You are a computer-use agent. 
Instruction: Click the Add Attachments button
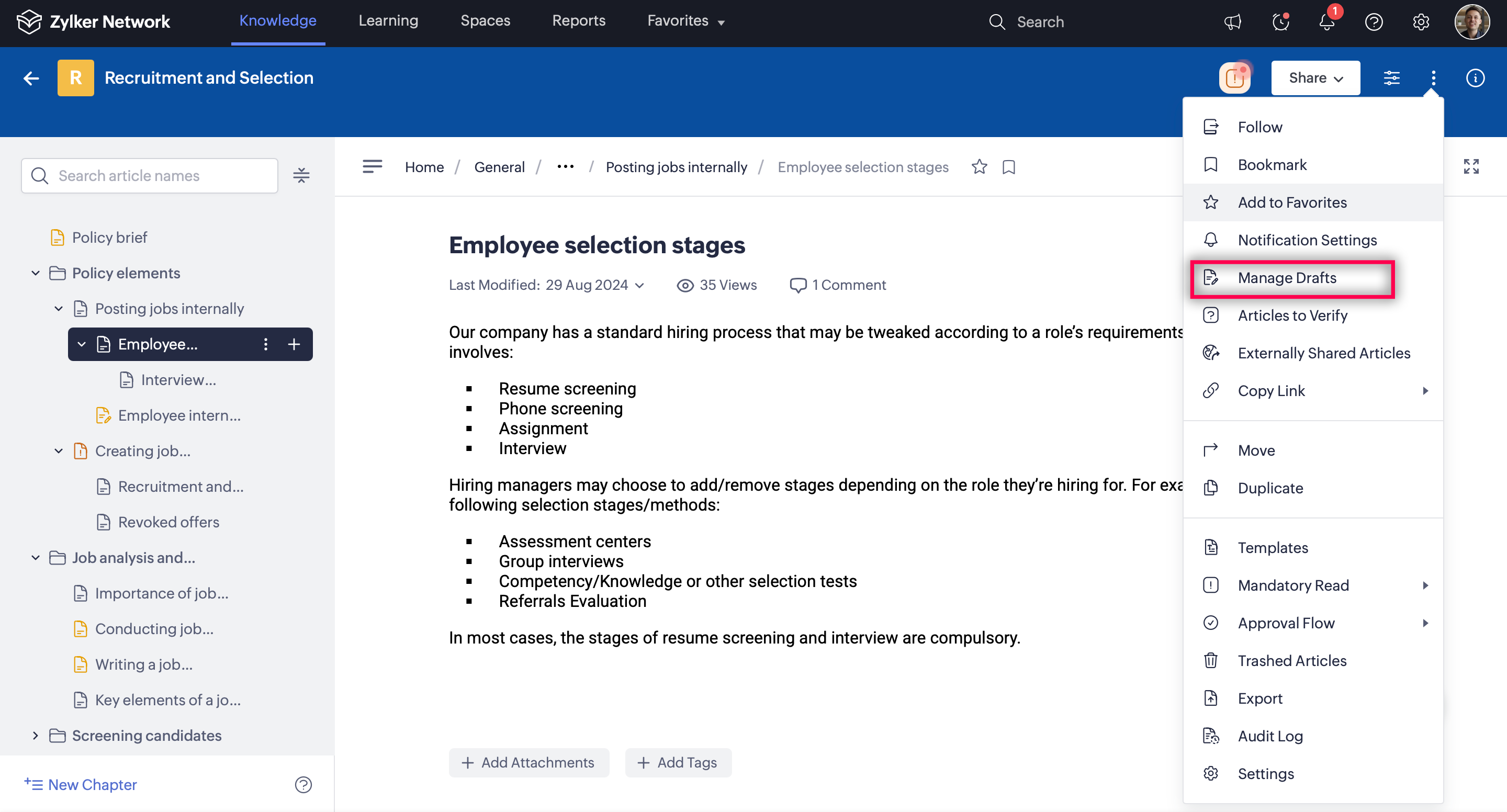point(528,762)
